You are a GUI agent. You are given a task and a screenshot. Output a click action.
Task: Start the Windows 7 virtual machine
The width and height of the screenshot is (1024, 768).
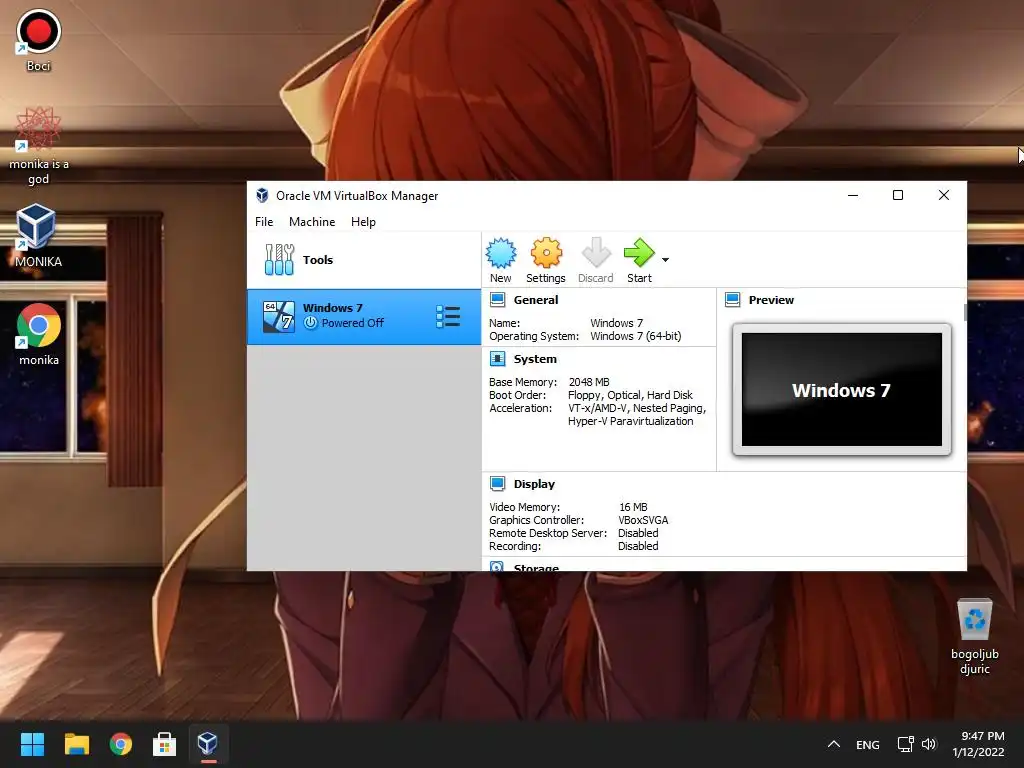point(639,260)
